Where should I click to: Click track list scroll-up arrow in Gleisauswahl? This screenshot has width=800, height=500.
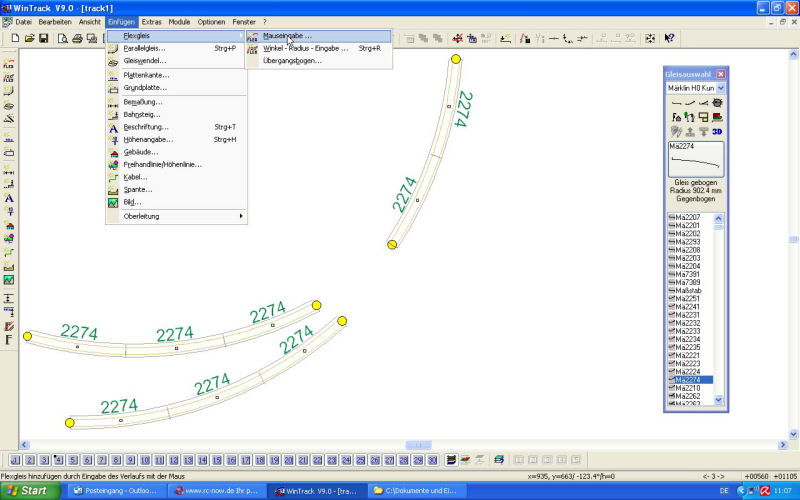point(718,218)
